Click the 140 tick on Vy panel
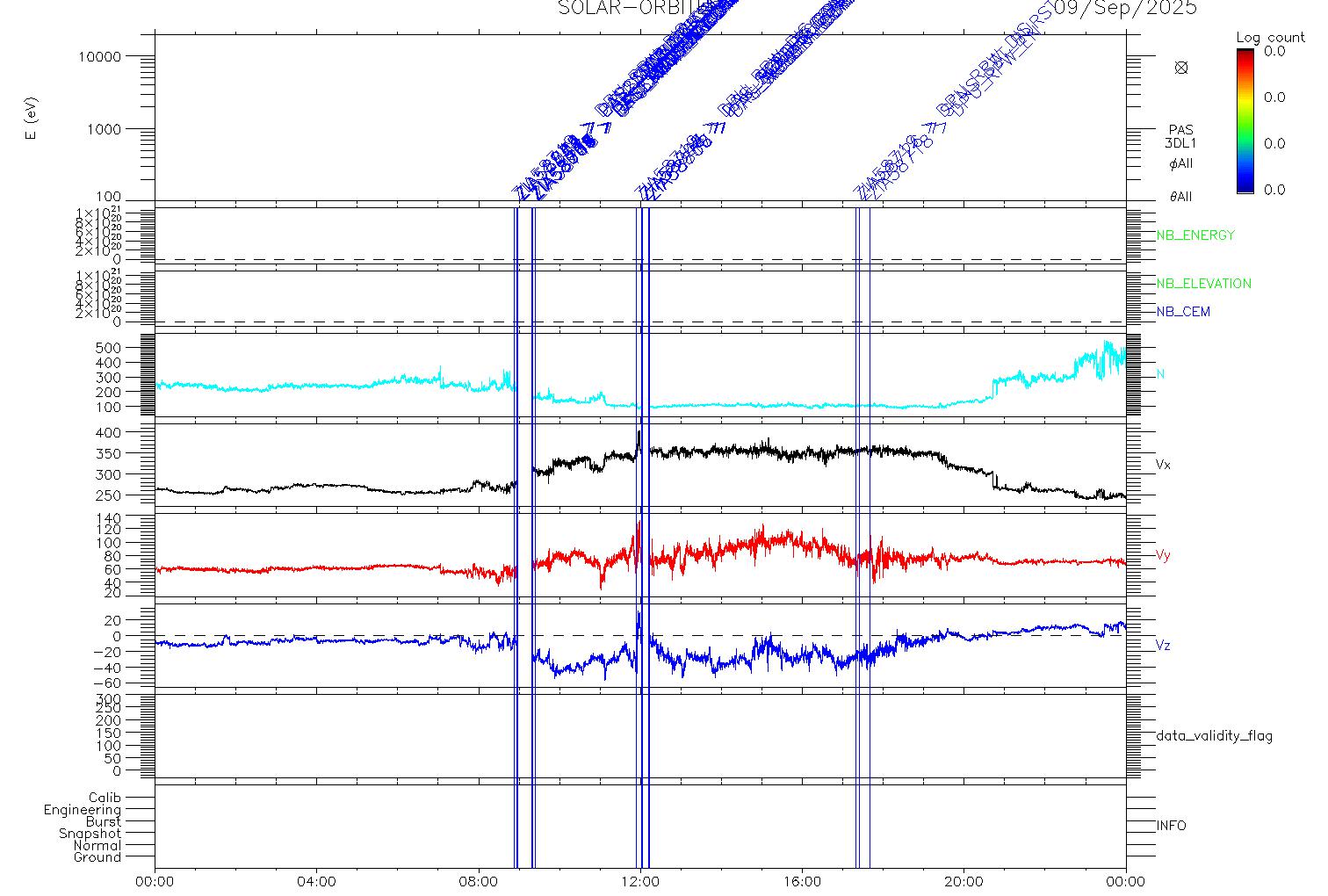The height and width of the screenshot is (896, 1328). point(109,518)
